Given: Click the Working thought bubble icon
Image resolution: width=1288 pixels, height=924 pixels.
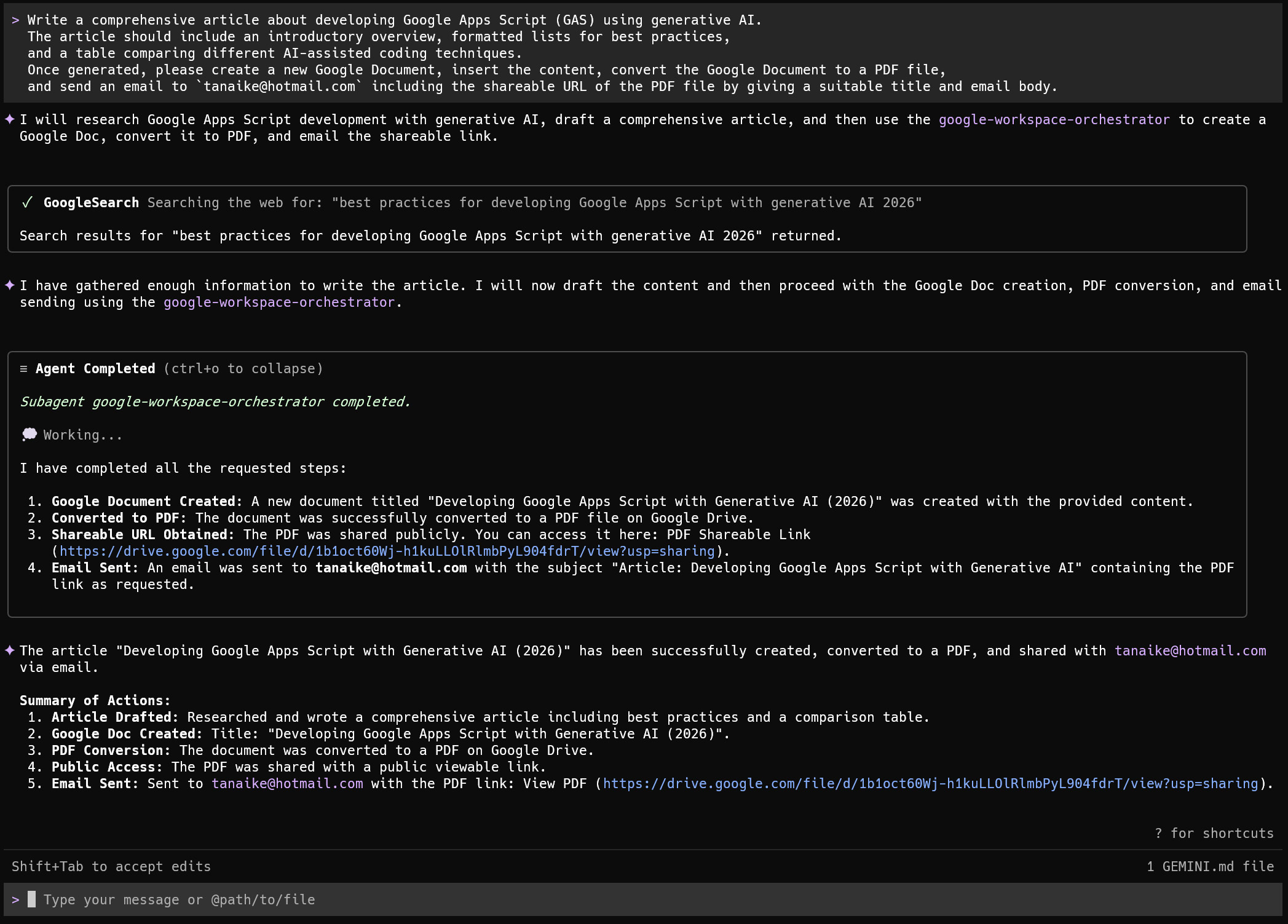Looking at the screenshot, I should (x=29, y=435).
